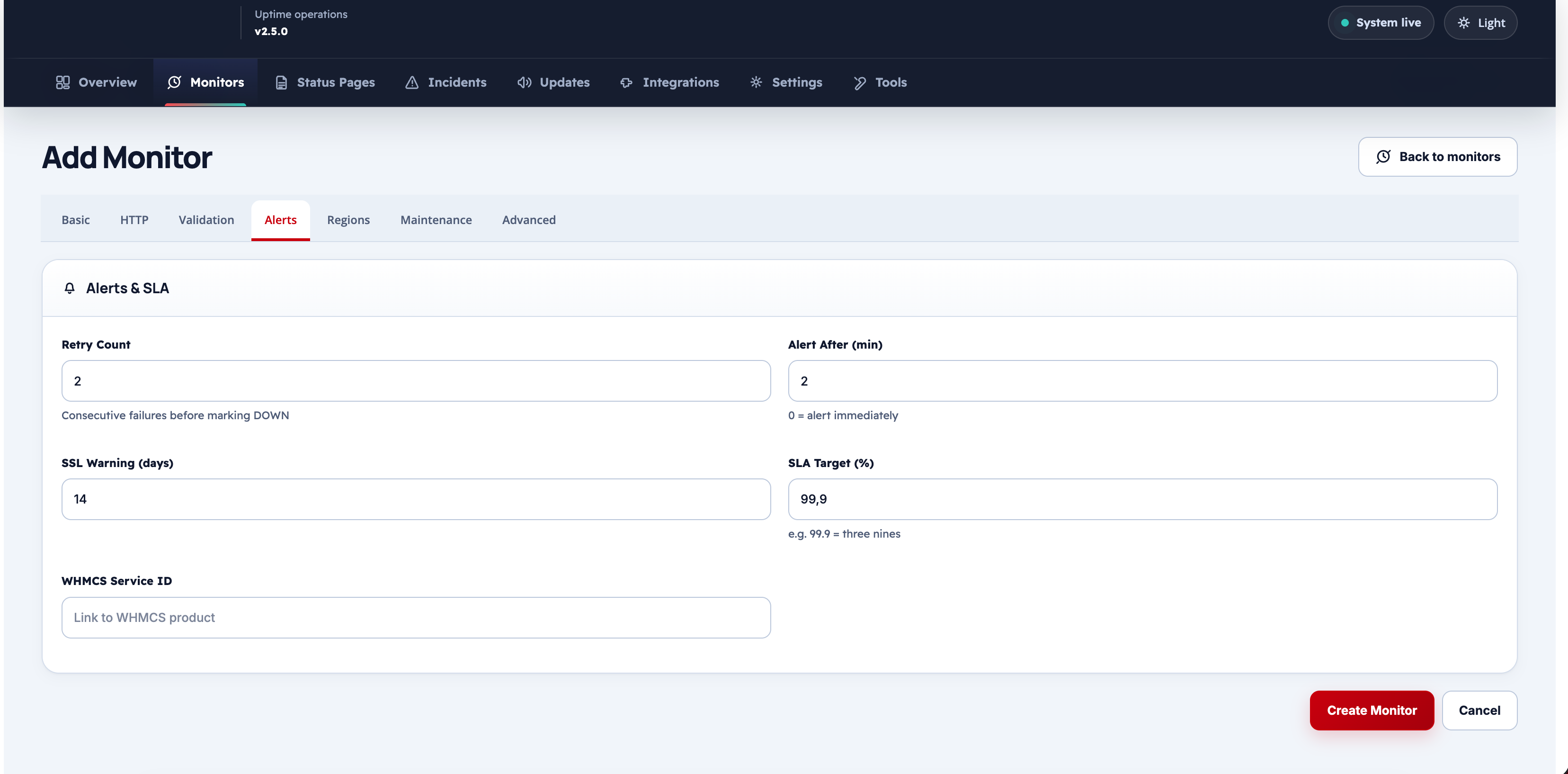Open the Validation tab
The image size is (1568, 774).
click(x=206, y=220)
